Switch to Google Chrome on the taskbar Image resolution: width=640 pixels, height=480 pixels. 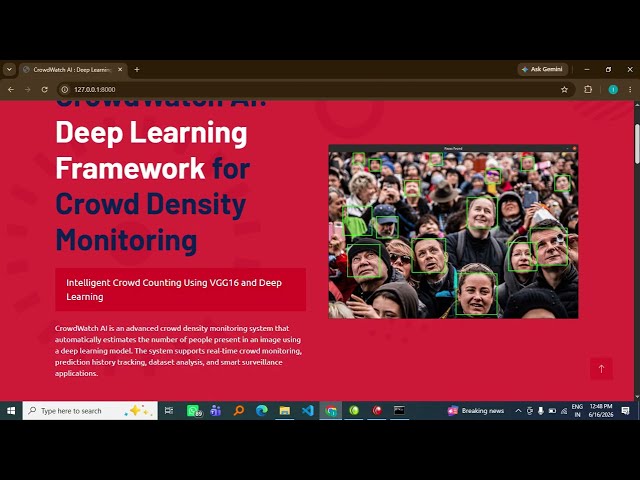[331, 411]
